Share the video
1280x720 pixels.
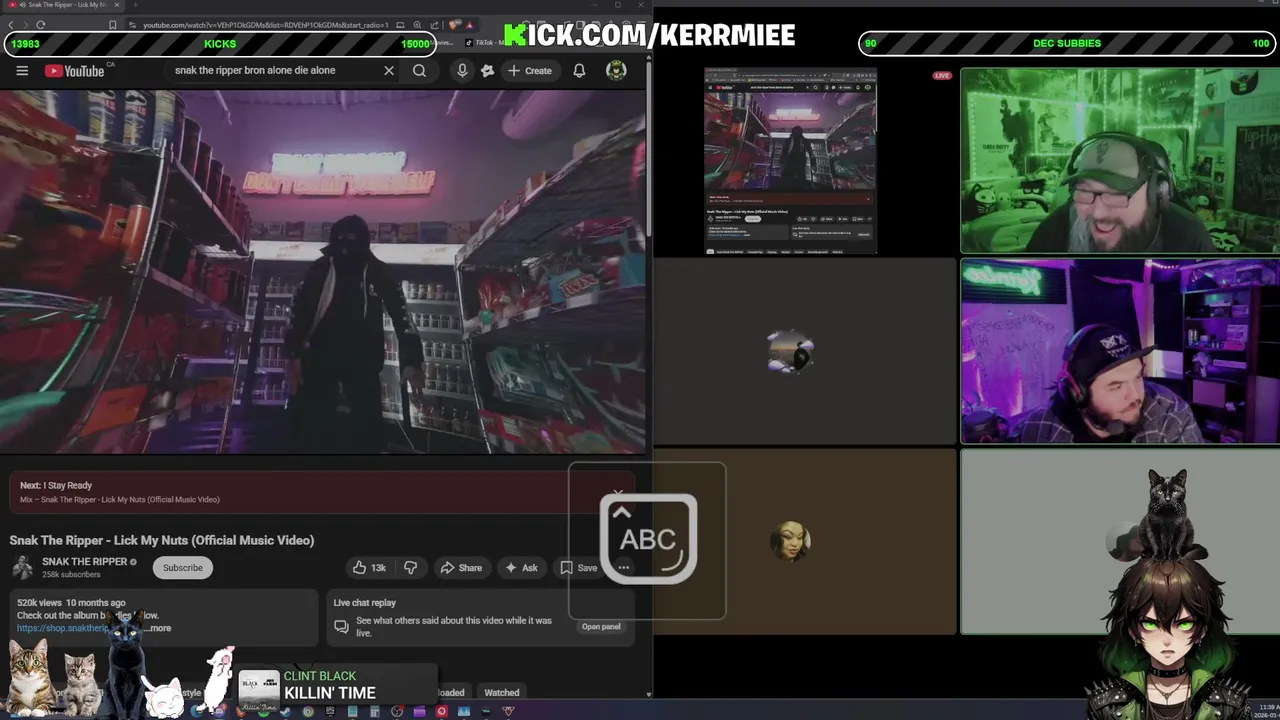[461, 568]
